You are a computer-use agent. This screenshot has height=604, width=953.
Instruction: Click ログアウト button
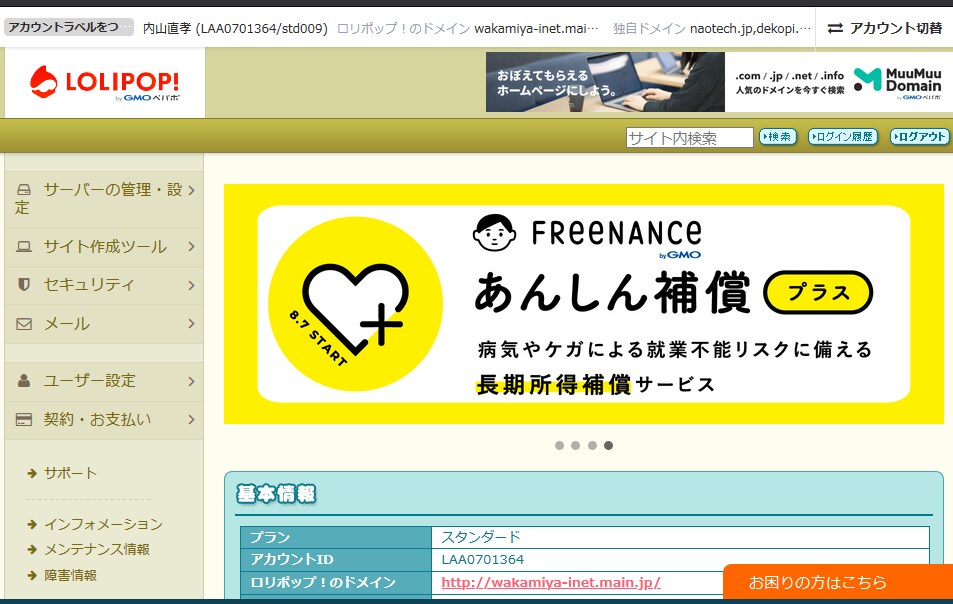point(920,137)
